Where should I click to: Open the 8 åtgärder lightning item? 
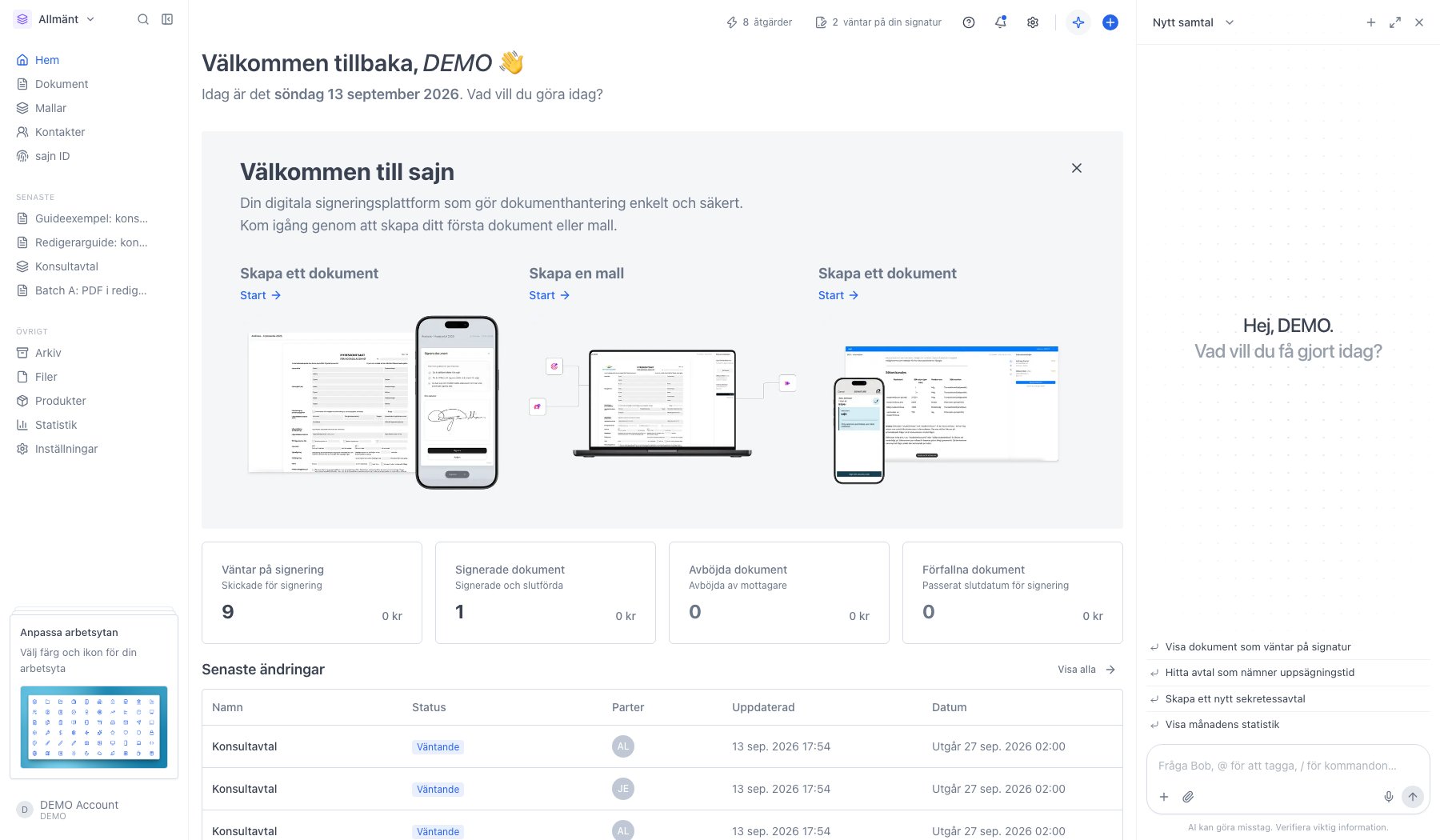(x=758, y=22)
